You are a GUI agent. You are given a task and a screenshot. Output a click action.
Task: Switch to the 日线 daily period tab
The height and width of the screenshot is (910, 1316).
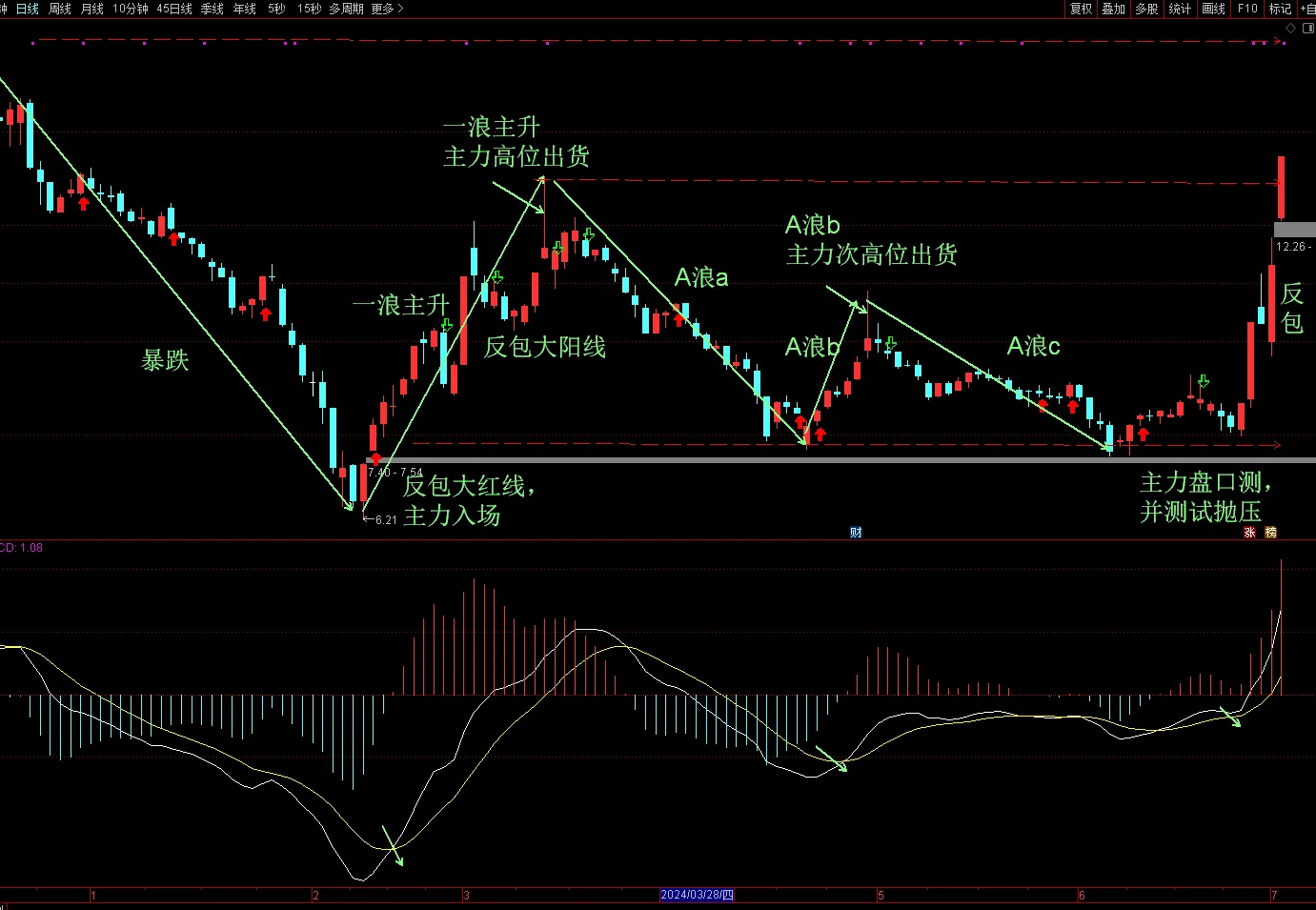point(28,9)
